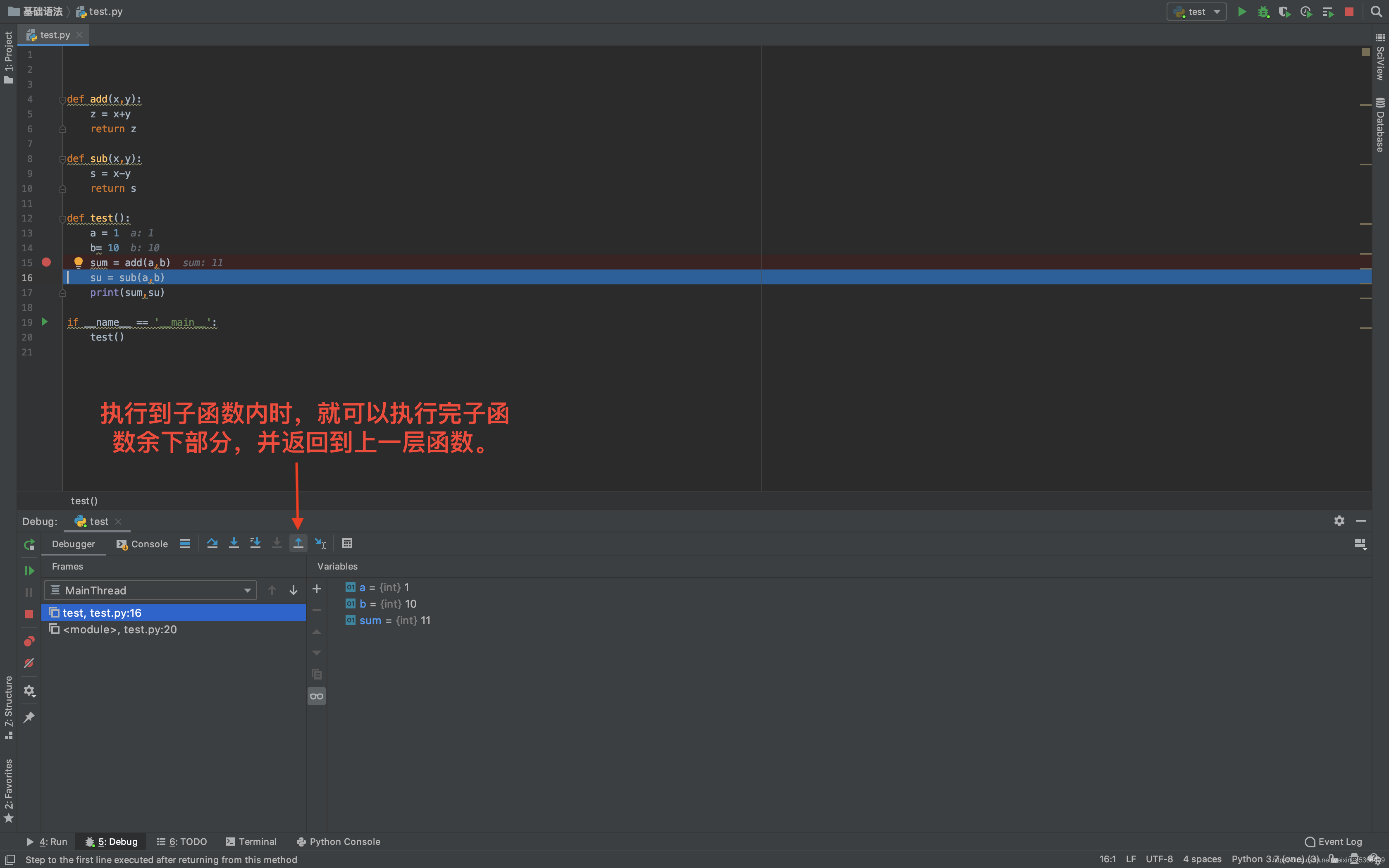
Task: Collapse the test function fold marker
Action: point(62,219)
